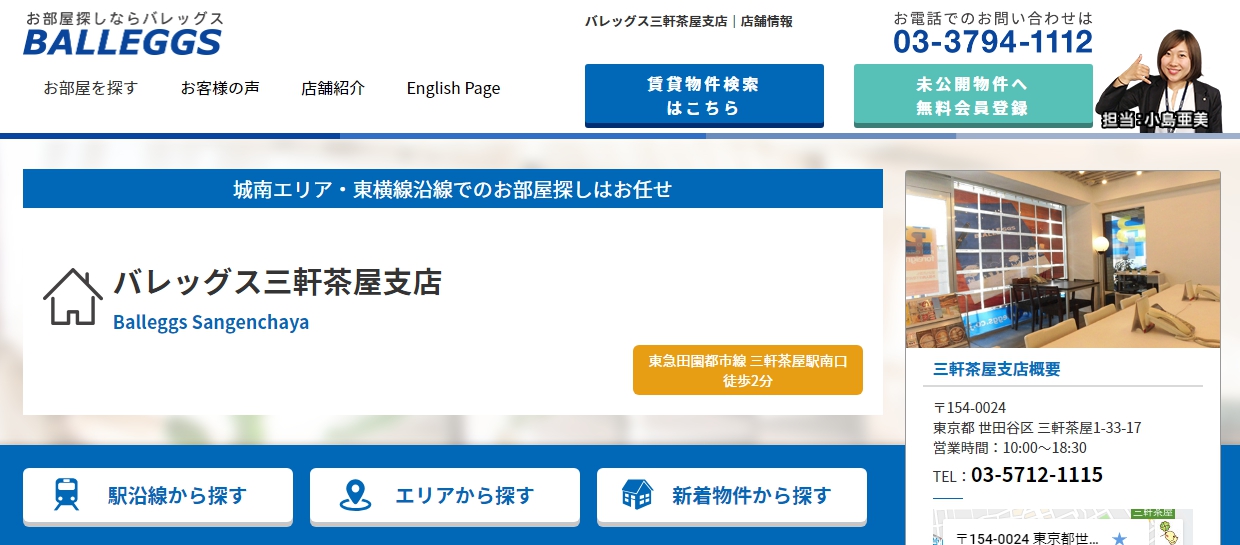Click the お部屋探しならバレッグス tagline

(125, 18)
